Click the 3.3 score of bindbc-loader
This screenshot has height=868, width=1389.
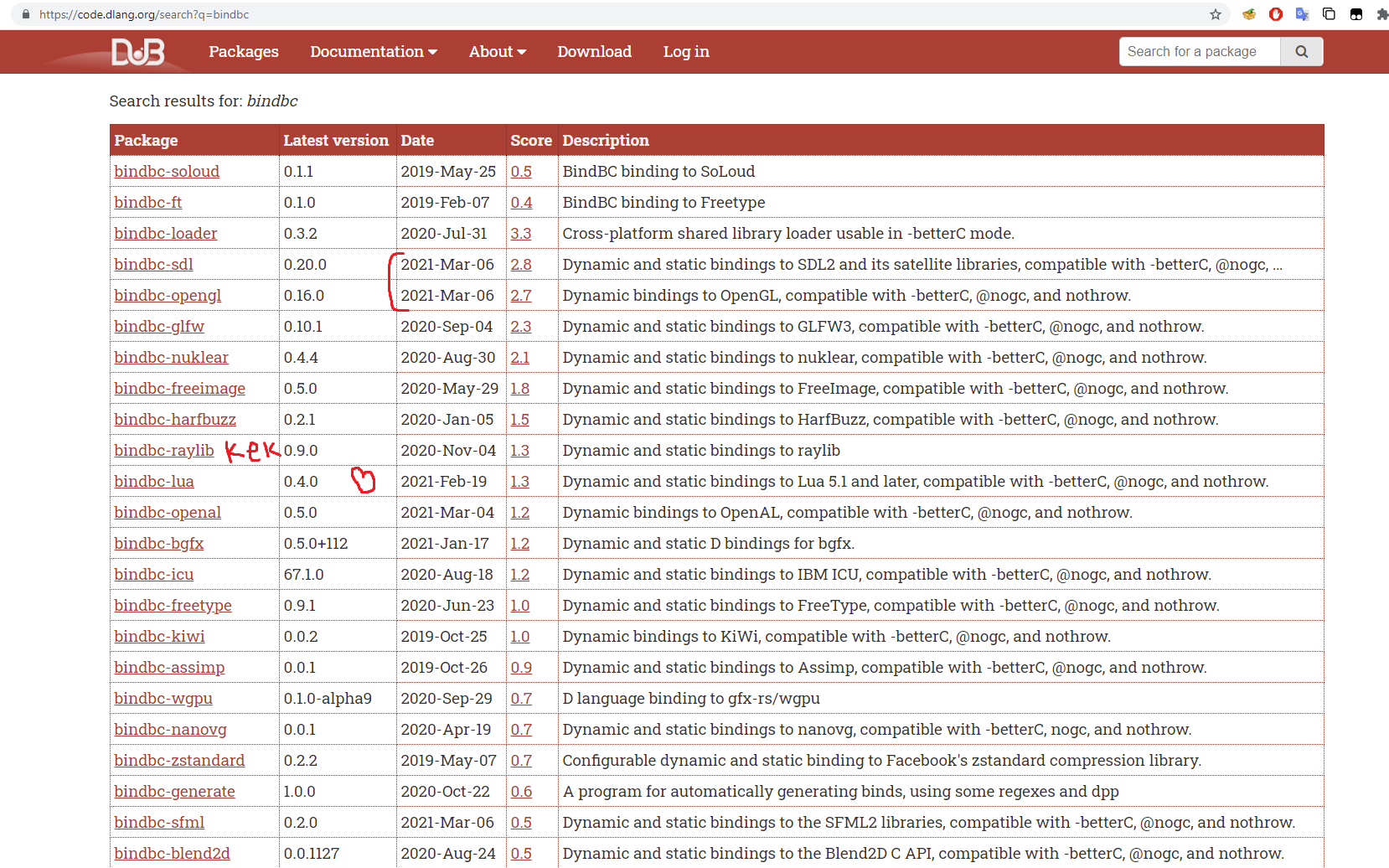tap(521, 234)
